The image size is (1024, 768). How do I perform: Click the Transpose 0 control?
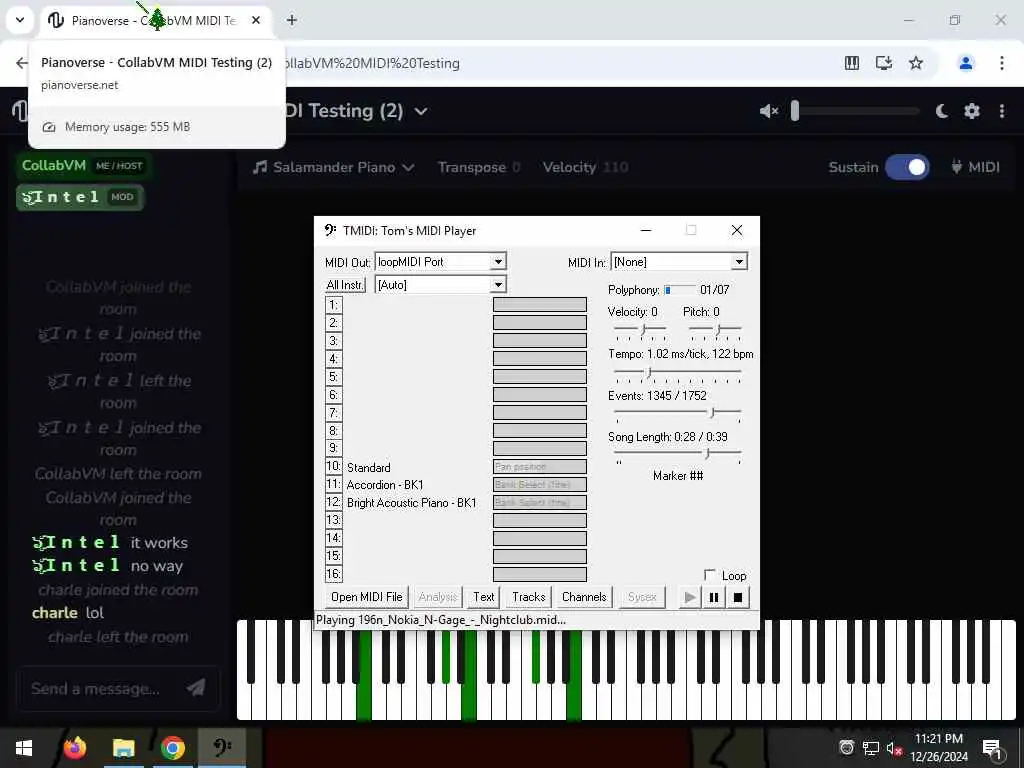click(x=479, y=167)
